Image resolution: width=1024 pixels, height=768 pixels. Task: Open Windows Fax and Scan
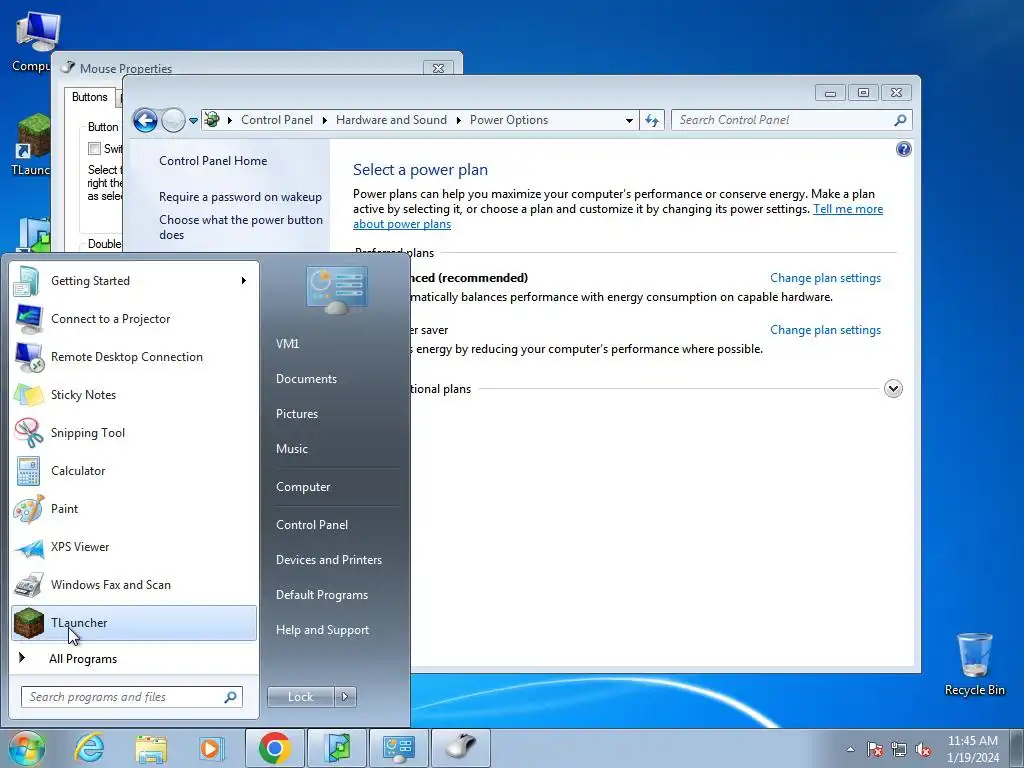(x=134, y=584)
